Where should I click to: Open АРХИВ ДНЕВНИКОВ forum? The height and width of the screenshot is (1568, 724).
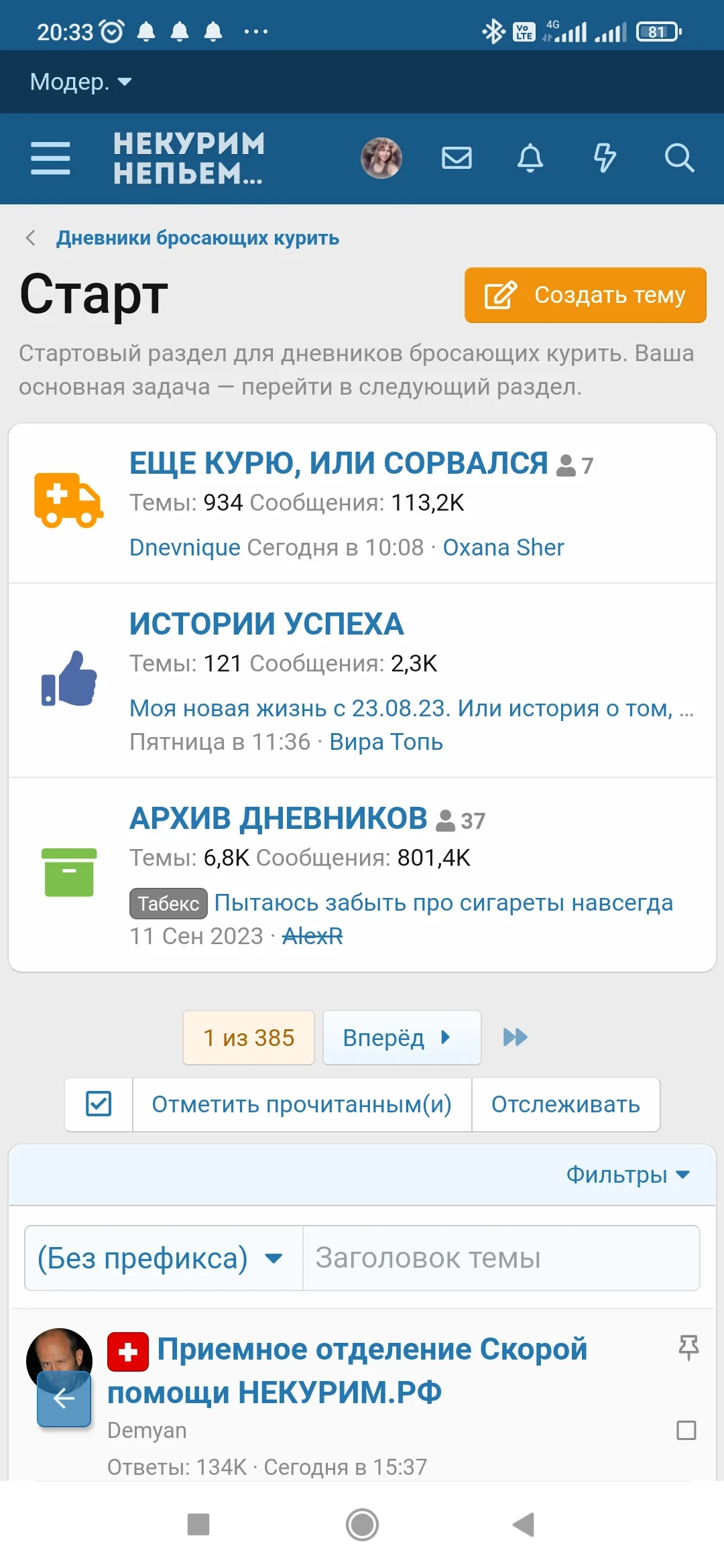(278, 818)
